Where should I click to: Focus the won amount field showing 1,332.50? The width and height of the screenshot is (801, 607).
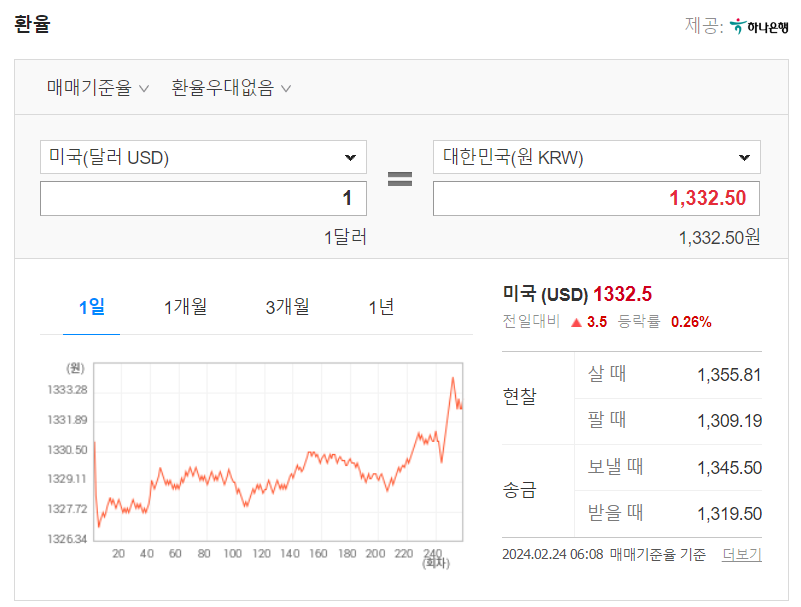[597, 198]
